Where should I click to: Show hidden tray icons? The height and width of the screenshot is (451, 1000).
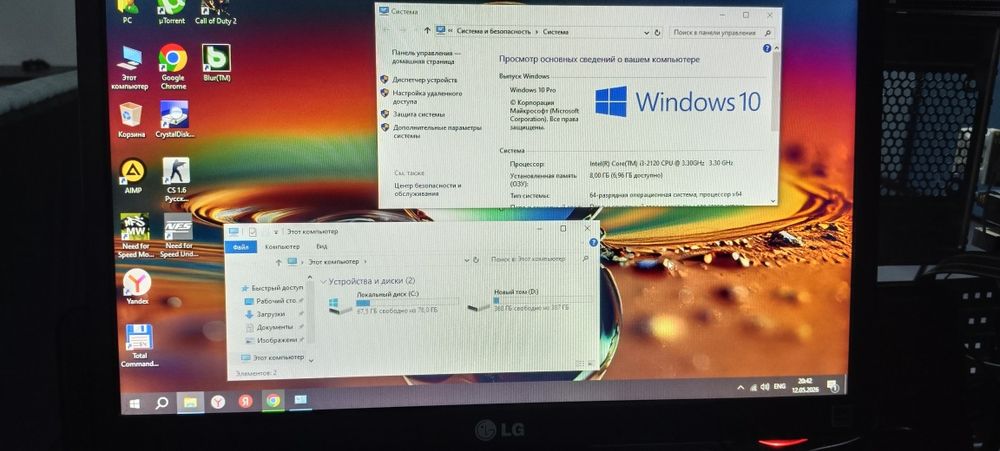(x=740, y=387)
